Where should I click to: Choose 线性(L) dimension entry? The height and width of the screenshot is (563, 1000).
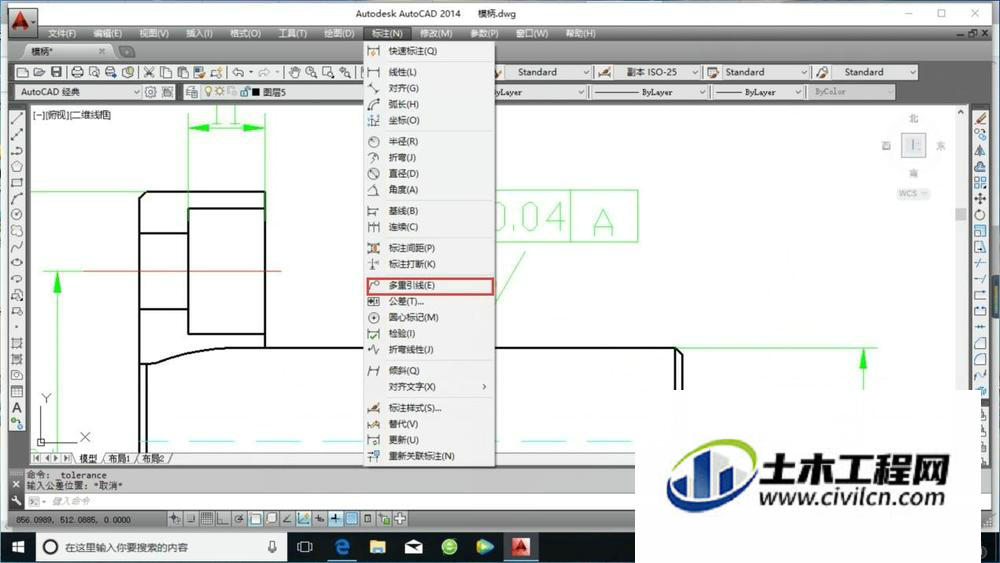429,72
